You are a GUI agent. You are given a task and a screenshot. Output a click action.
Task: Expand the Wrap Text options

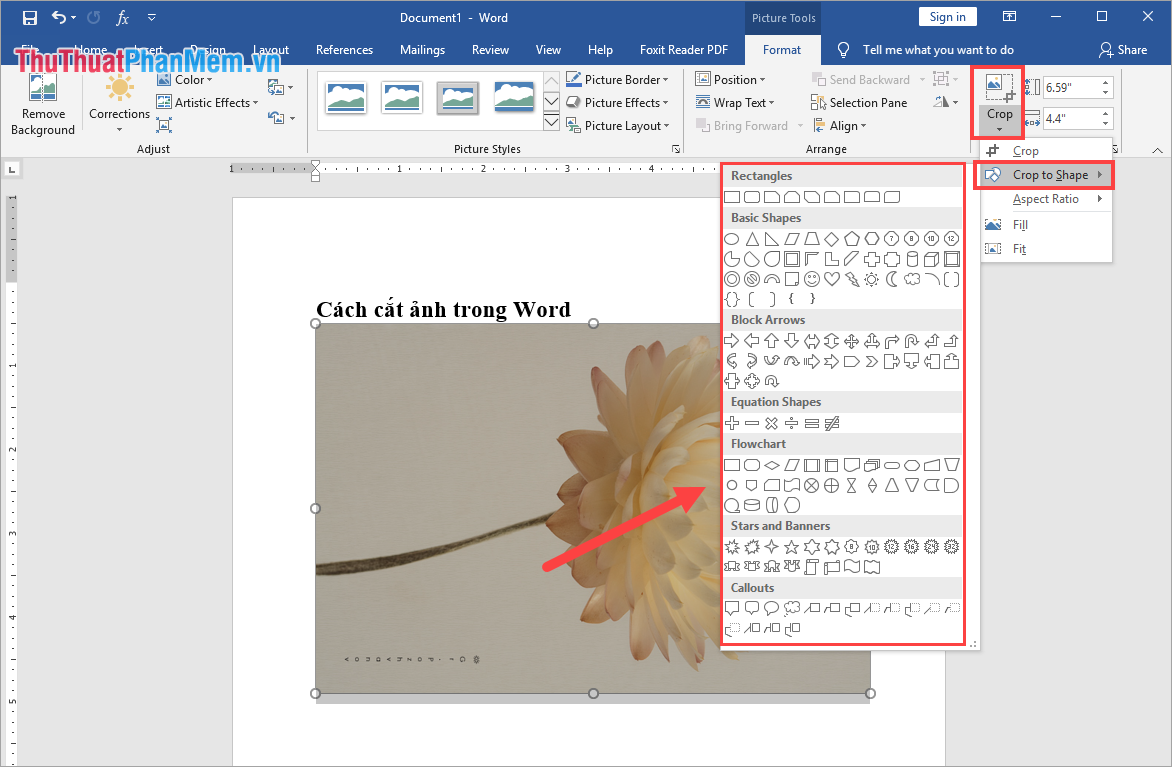pyautogui.click(x=735, y=102)
